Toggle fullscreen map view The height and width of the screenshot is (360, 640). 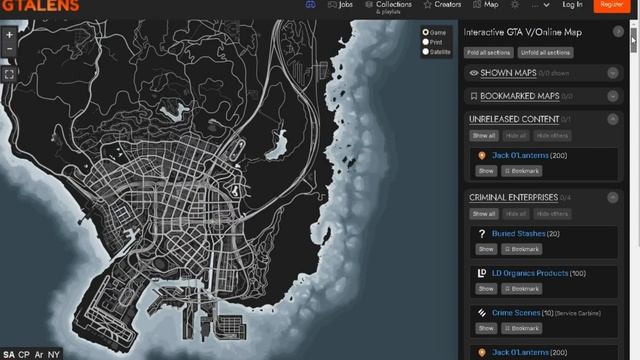click(x=9, y=74)
